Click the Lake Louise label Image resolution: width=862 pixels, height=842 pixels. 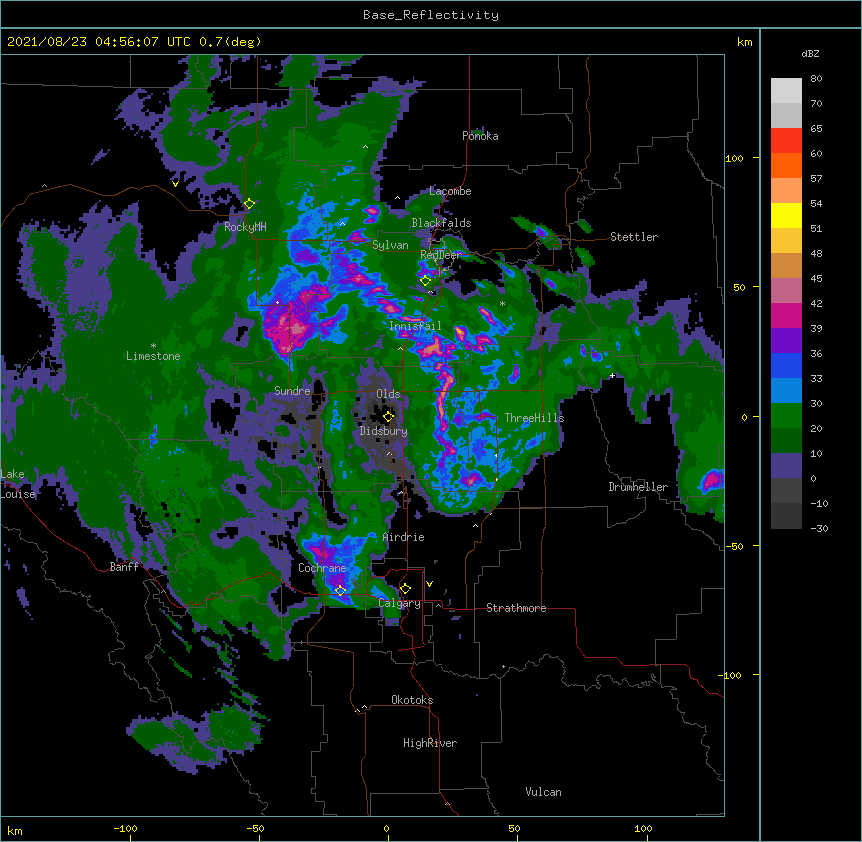18,484
